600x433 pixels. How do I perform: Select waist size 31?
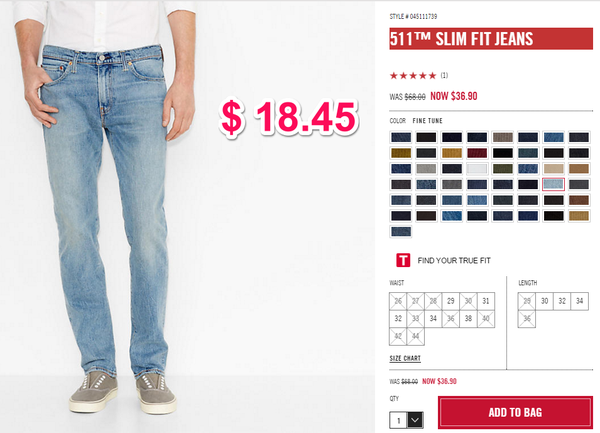[486, 301]
